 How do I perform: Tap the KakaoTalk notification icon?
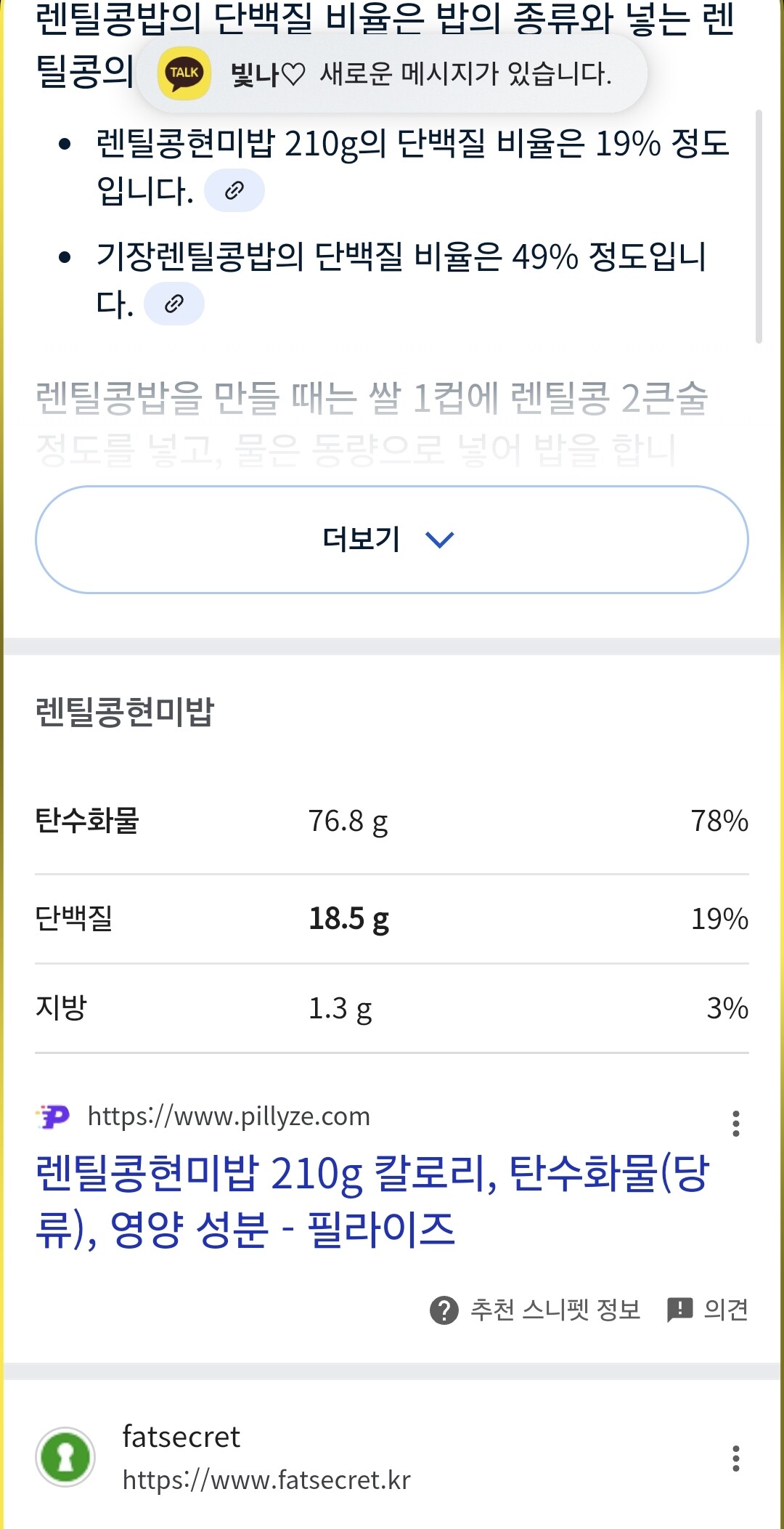coord(184,73)
